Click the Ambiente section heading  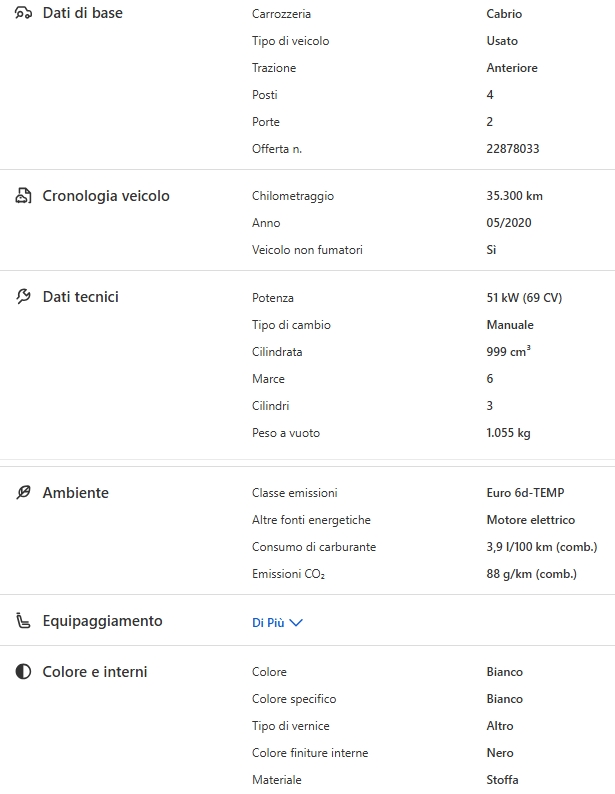[x=76, y=493]
